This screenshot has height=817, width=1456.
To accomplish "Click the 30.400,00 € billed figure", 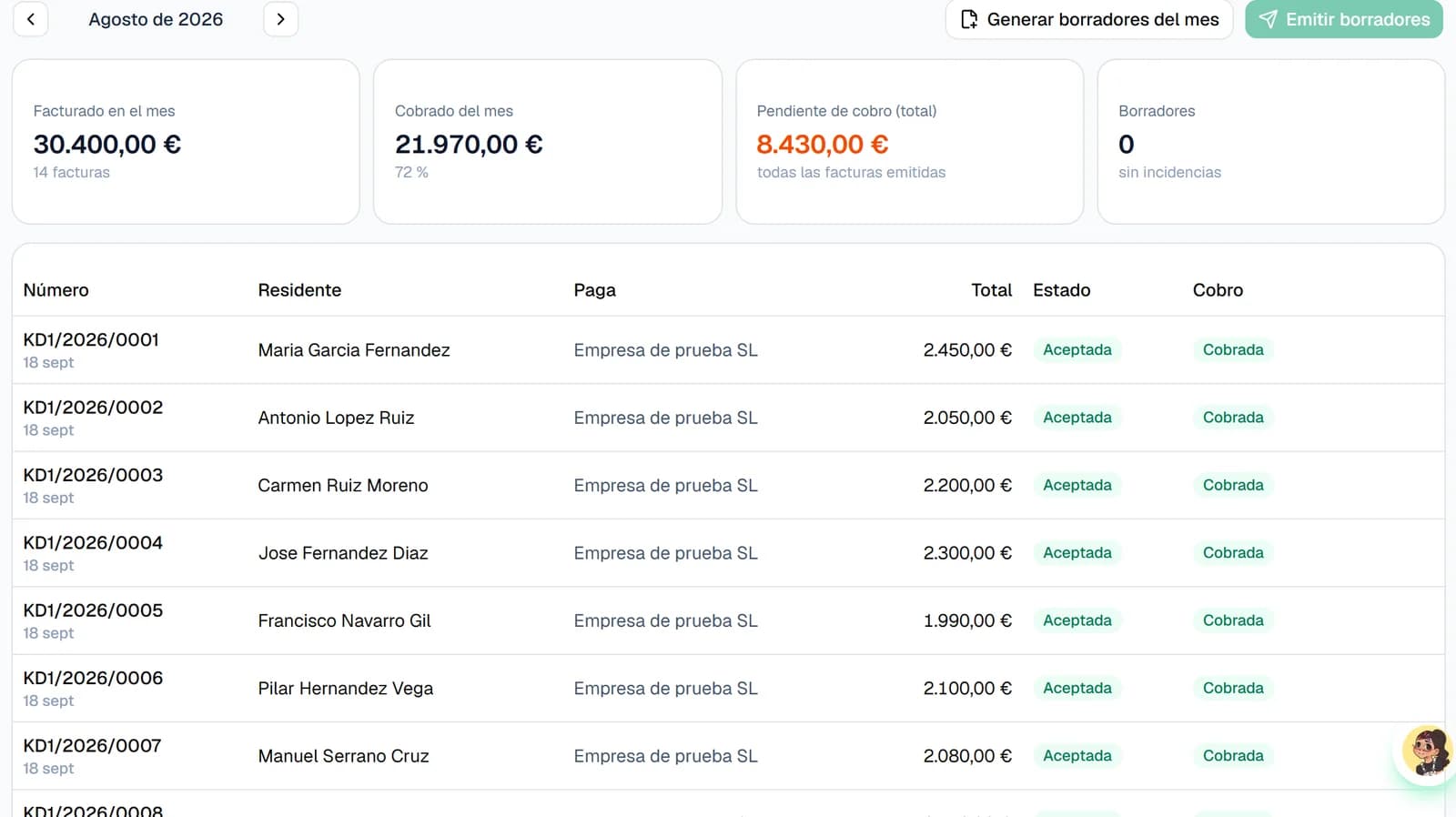I will [107, 144].
